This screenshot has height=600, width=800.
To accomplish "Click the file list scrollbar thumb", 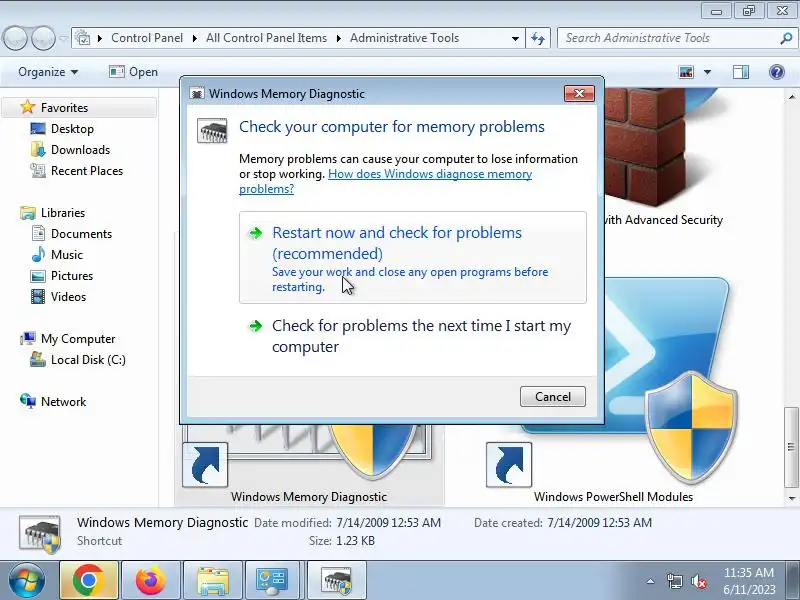I will click(791, 447).
